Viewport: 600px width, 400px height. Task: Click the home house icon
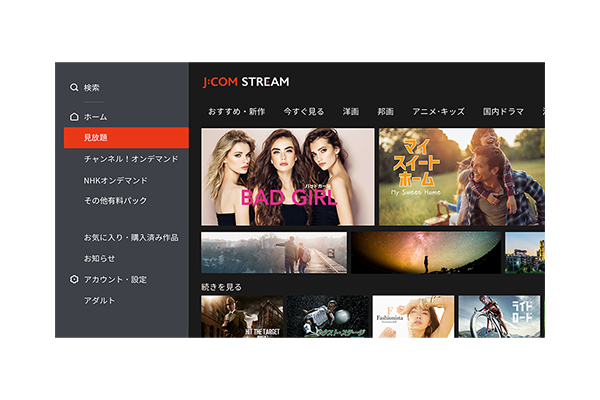point(74,117)
